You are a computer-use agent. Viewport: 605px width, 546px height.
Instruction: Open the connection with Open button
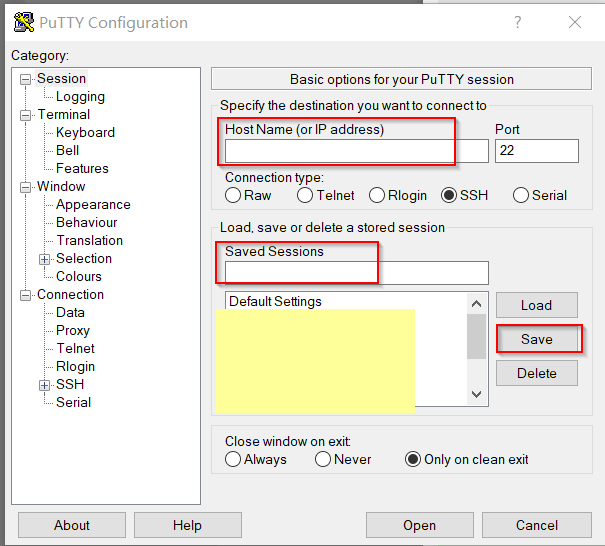tap(420, 525)
